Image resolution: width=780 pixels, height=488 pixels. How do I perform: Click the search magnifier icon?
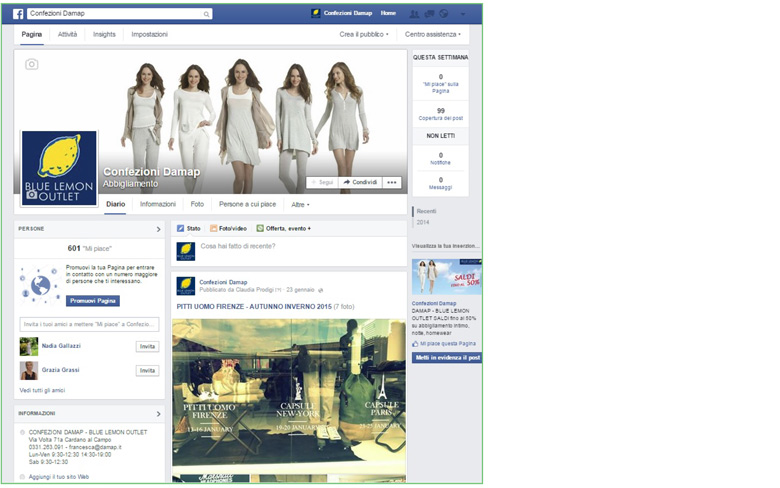click(206, 14)
